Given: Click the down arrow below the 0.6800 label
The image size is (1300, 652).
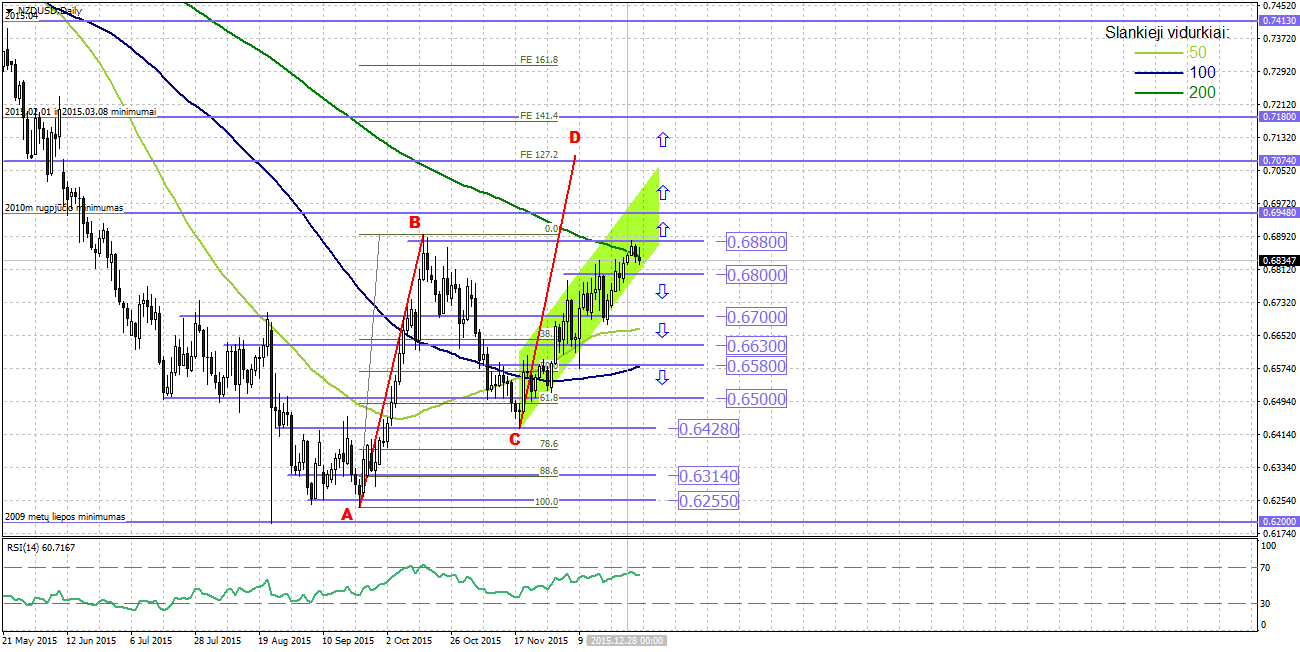Looking at the screenshot, I should (x=662, y=291).
